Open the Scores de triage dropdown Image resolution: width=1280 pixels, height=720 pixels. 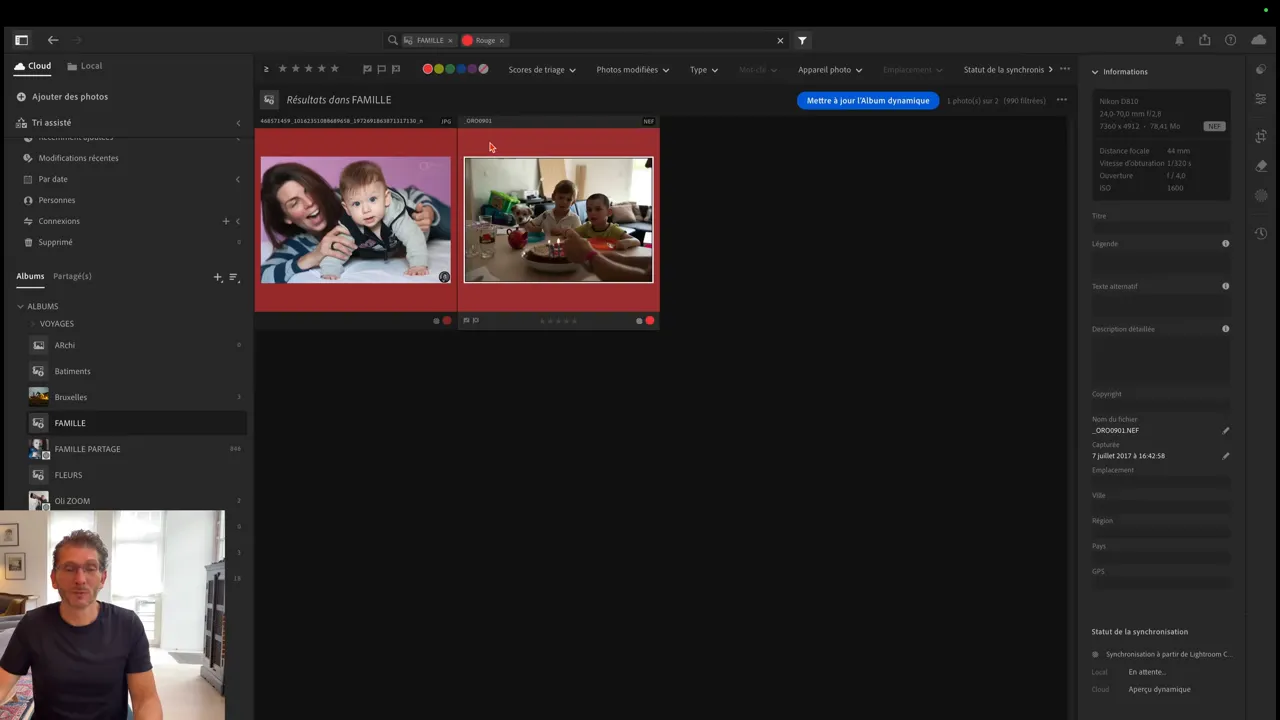click(541, 70)
